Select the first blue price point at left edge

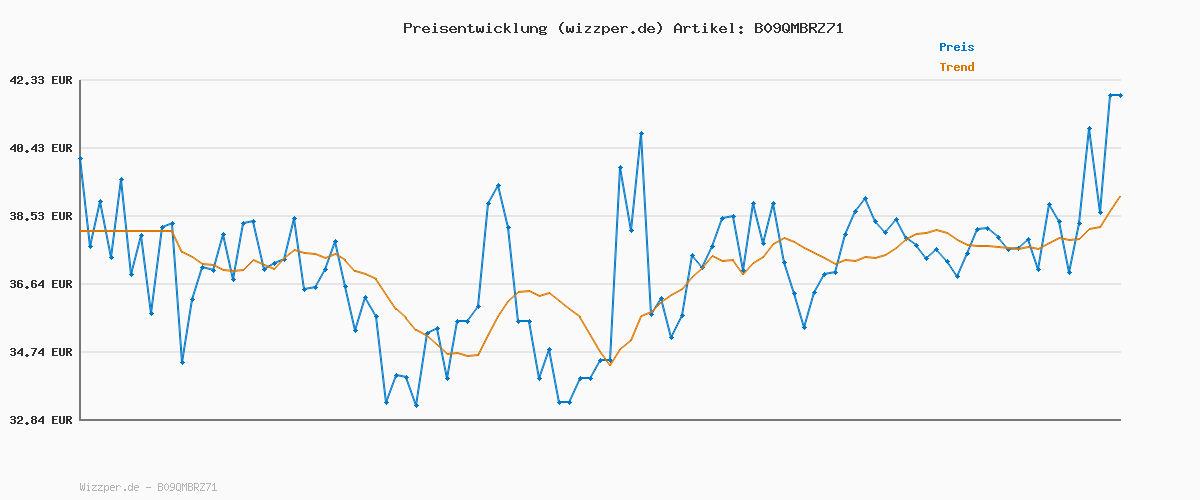[80, 158]
